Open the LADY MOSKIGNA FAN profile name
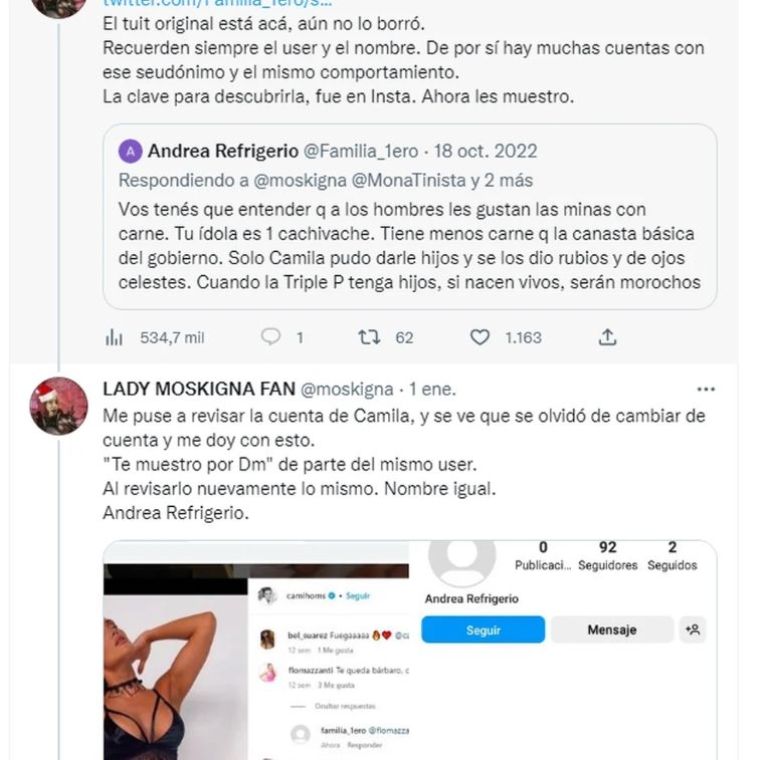The width and height of the screenshot is (768, 760). (198, 389)
